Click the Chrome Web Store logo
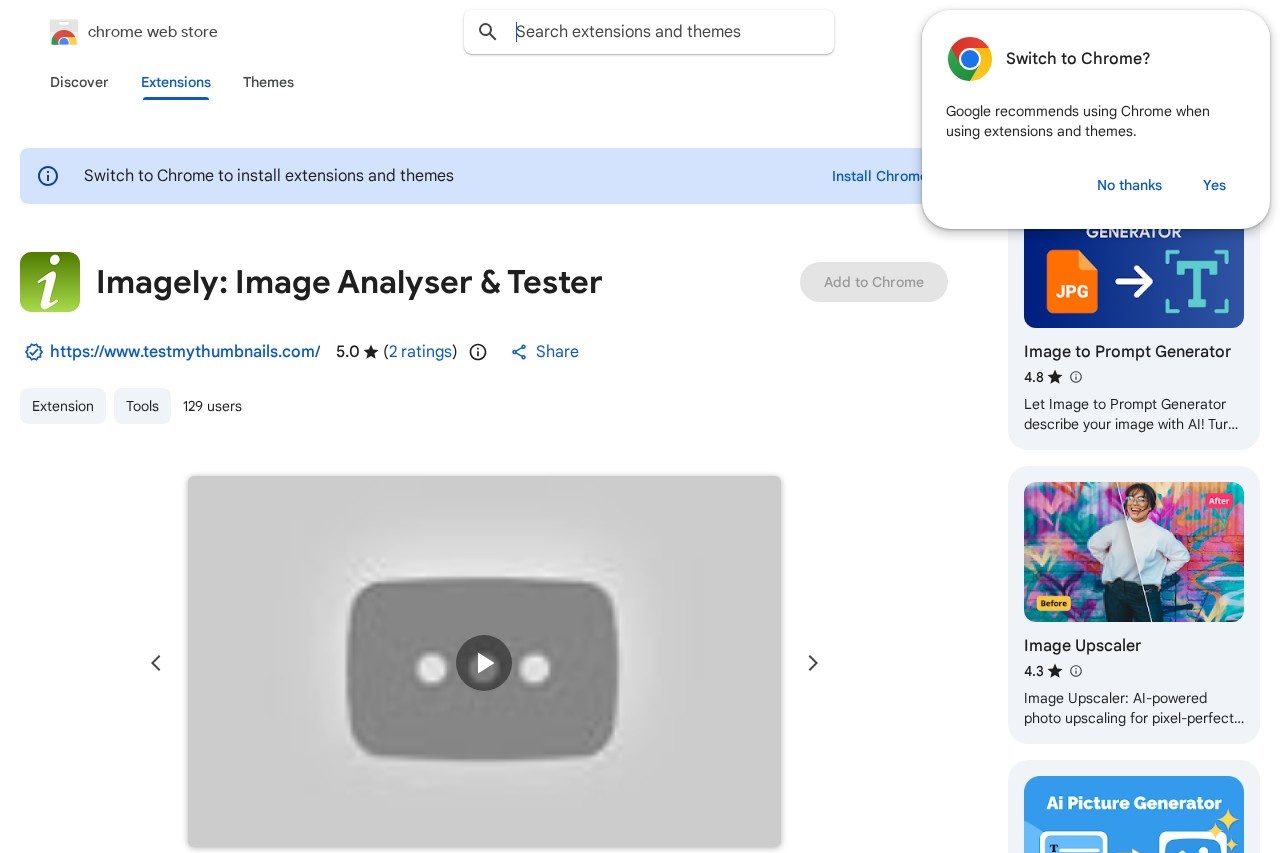The image size is (1280, 853). [64, 32]
